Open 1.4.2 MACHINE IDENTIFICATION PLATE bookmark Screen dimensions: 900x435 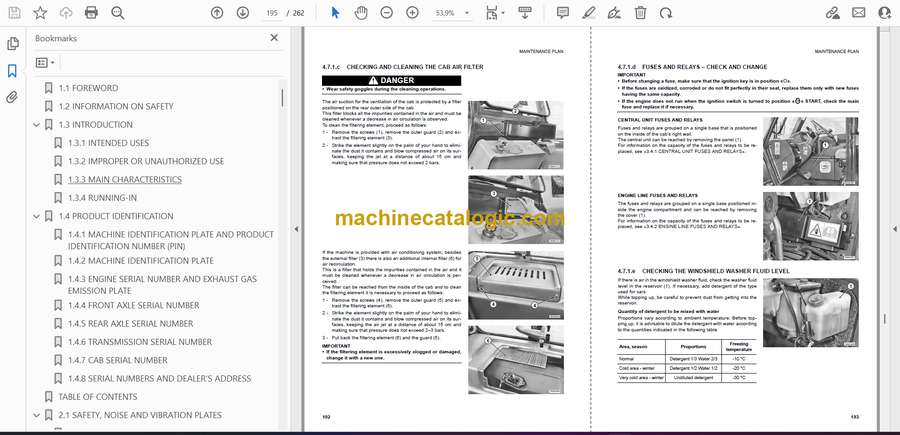click(x=141, y=261)
